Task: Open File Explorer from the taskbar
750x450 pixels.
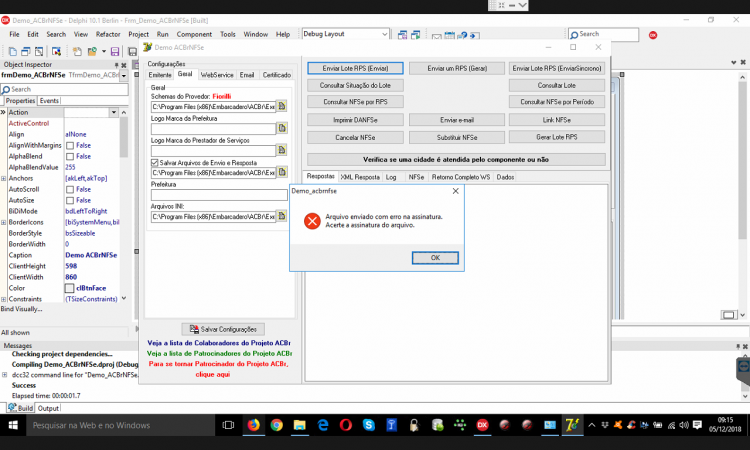Action: pyautogui.click(x=299, y=425)
